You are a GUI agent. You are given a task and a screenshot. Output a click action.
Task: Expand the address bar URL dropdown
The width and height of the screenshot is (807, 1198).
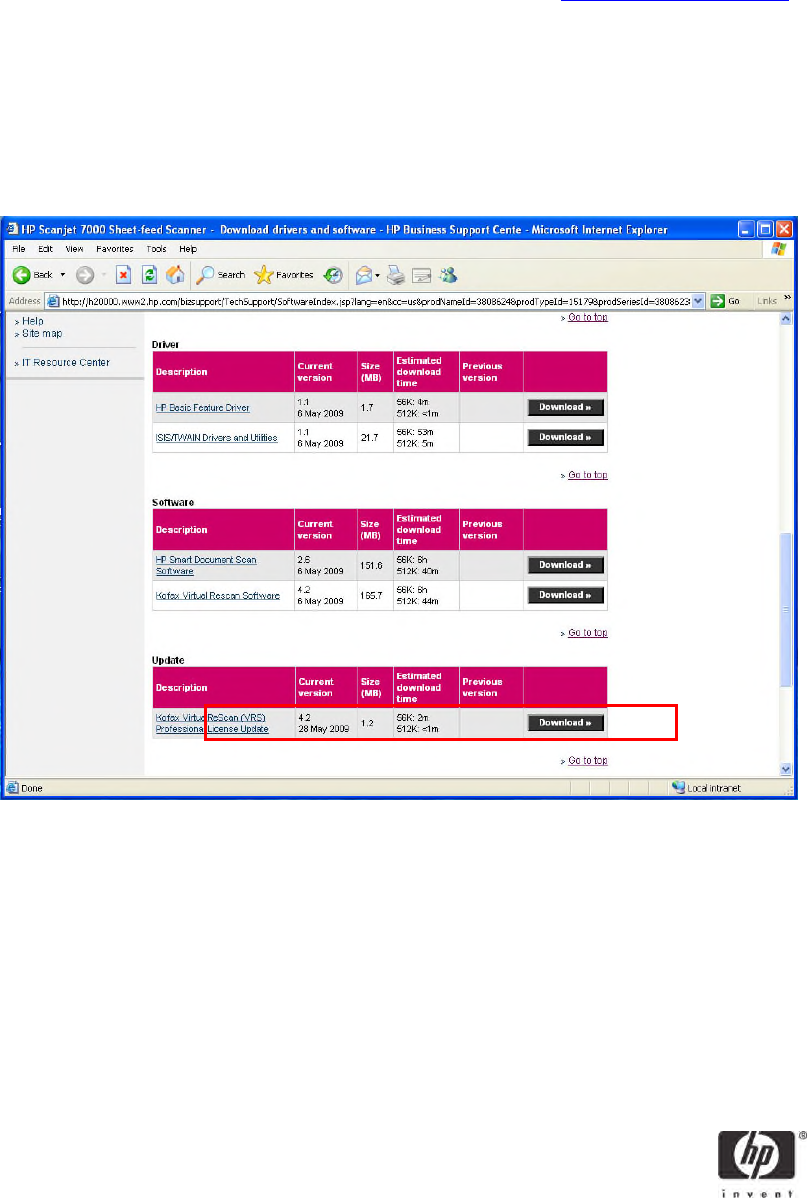coord(698,301)
